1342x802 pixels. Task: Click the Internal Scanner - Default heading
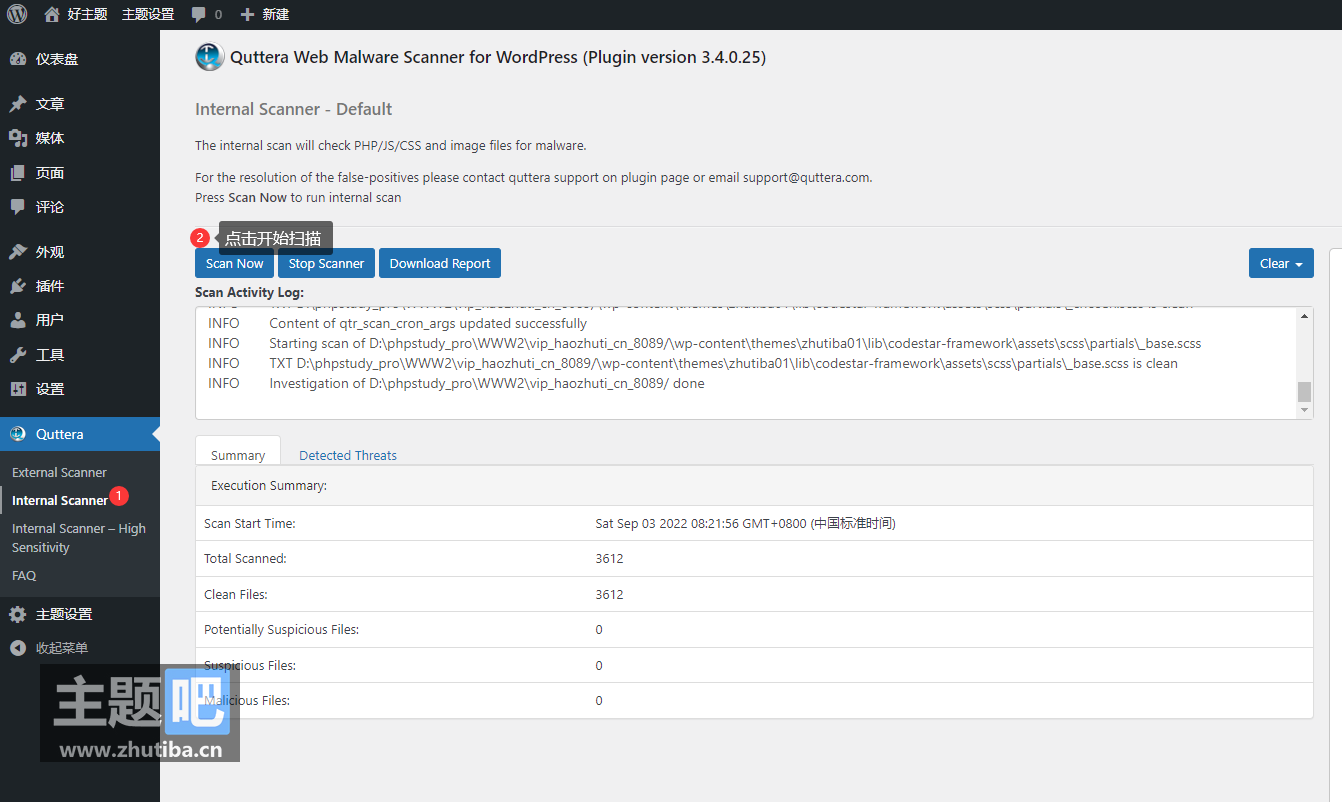point(293,109)
